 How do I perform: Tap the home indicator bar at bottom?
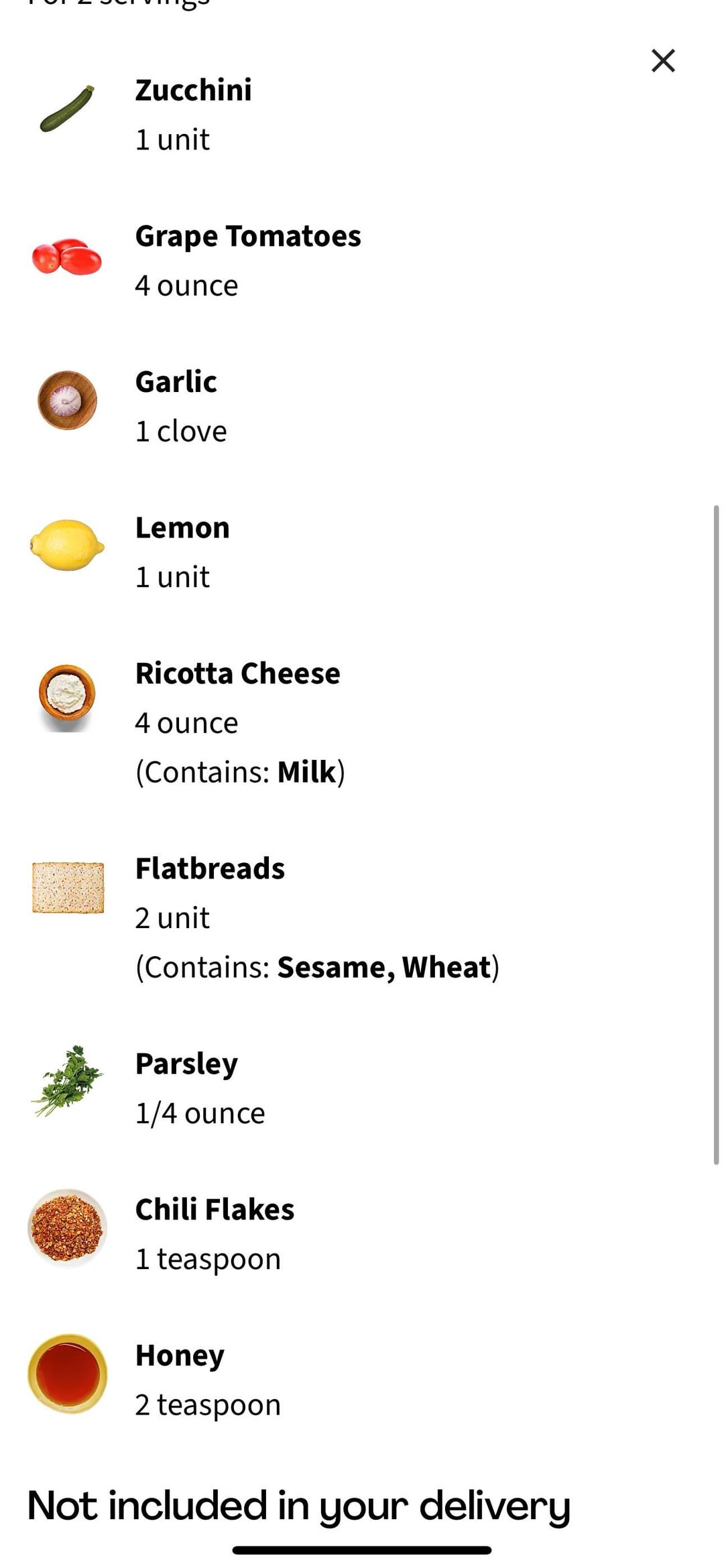coord(362,1550)
